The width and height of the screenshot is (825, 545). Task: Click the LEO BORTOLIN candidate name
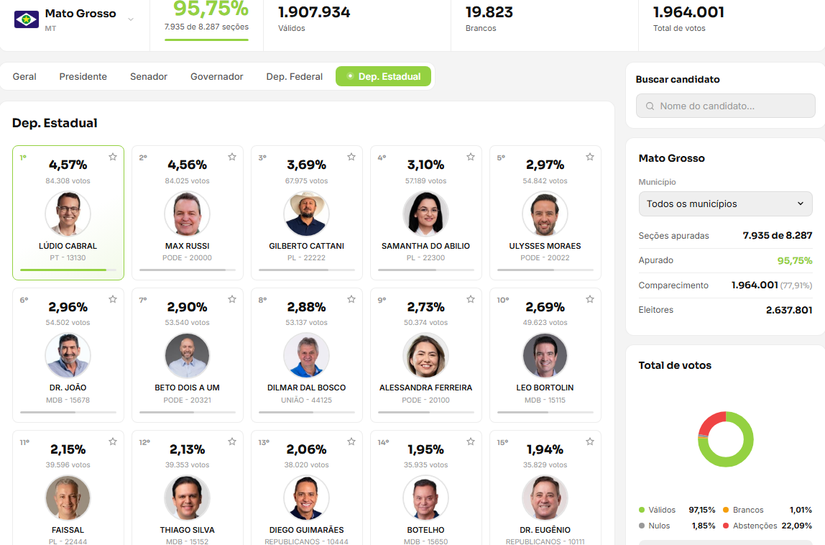545,388
